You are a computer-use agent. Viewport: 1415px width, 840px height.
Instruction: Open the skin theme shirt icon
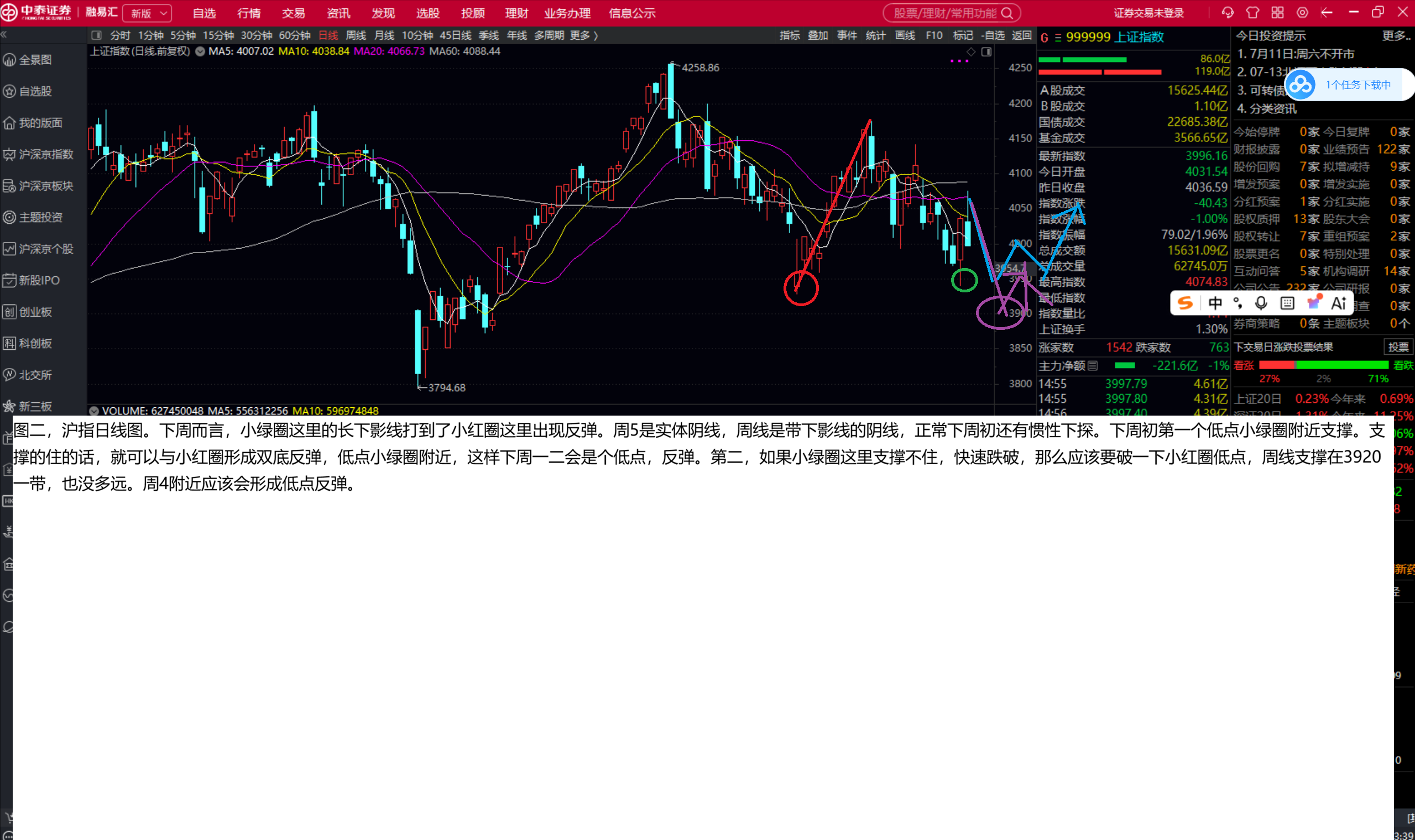1252,13
